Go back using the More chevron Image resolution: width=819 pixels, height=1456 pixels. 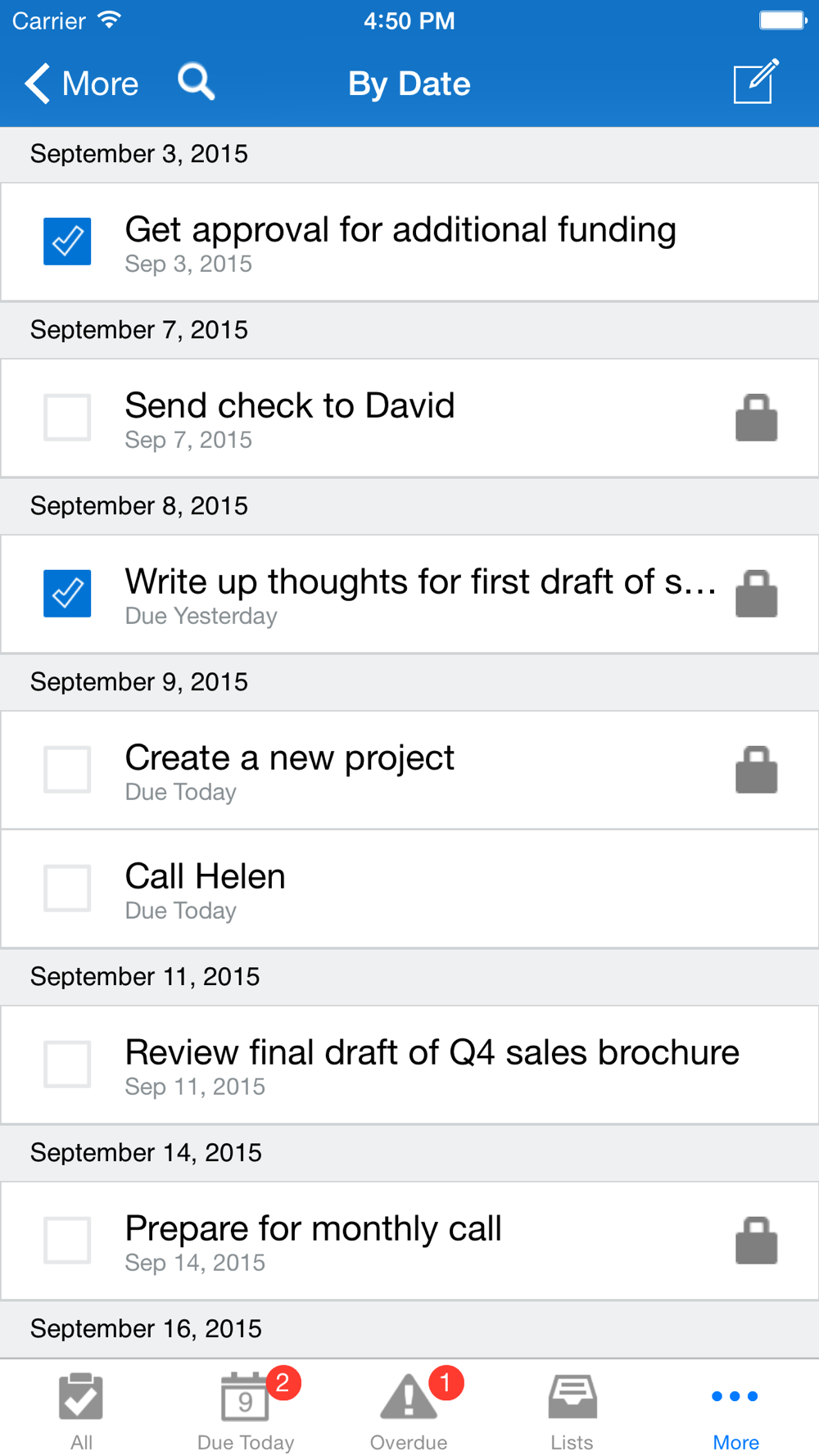[x=81, y=84]
